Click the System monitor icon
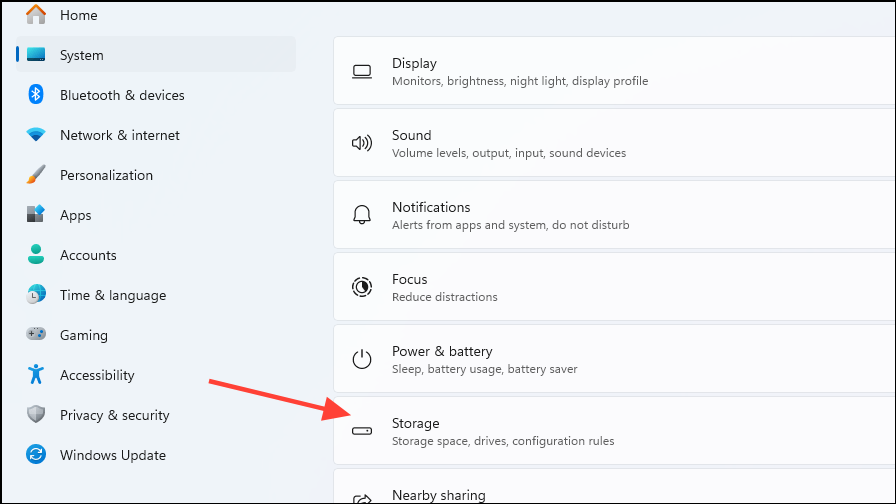The image size is (896, 504). pyautogui.click(x=36, y=54)
